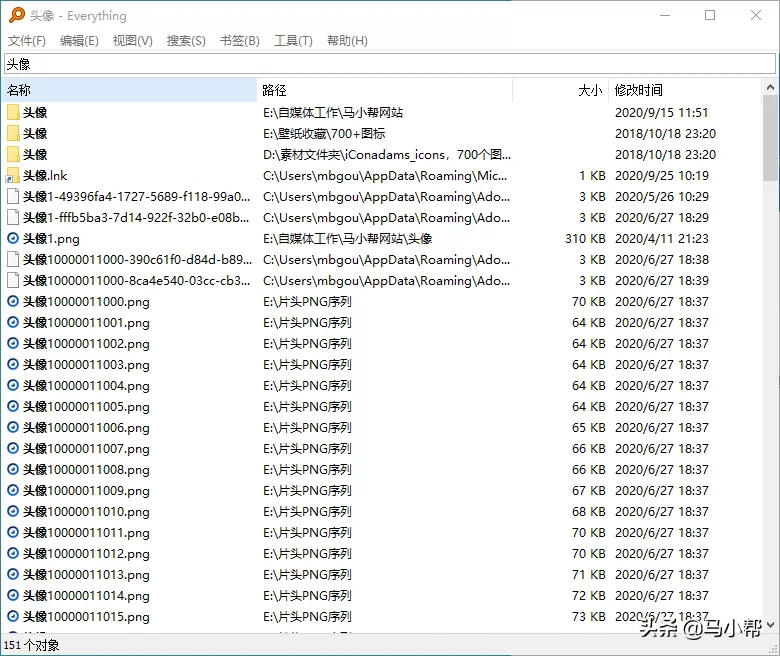This screenshot has width=780, height=656.
Task: Click the date 2020/4/11 21:23
Action: (x=662, y=239)
